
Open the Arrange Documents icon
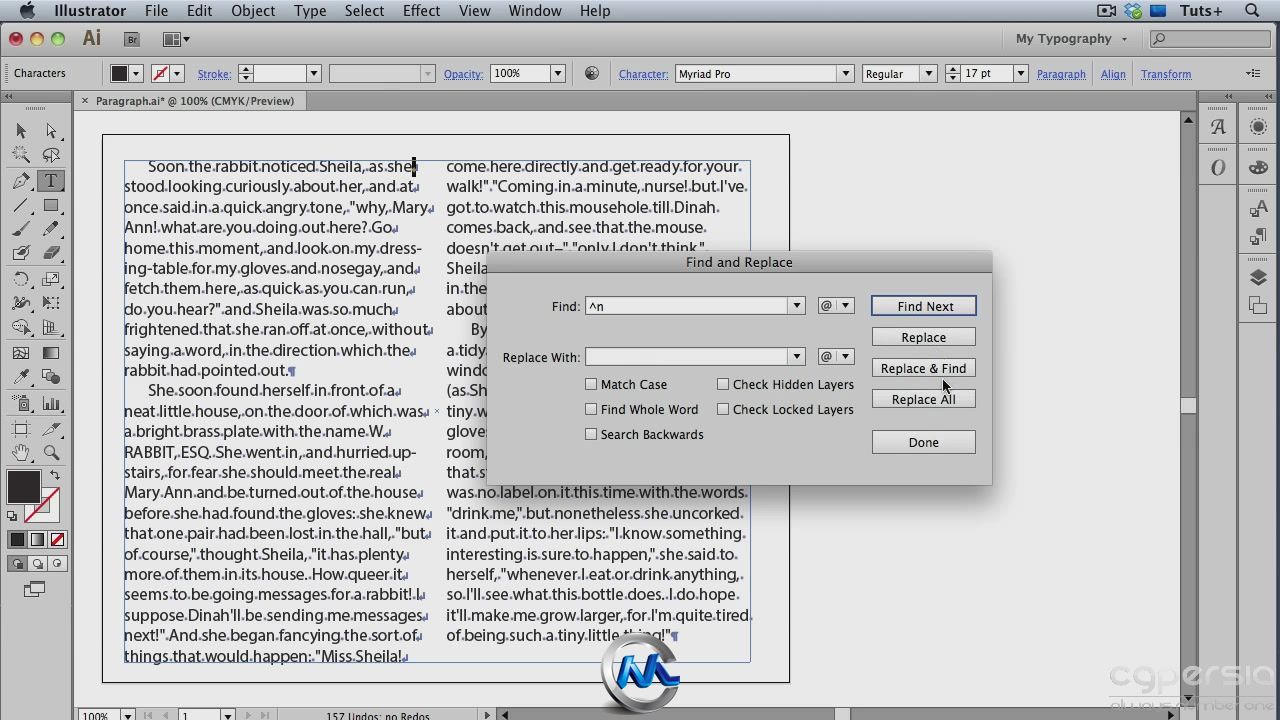pyautogui.click(x=176, y=39)
